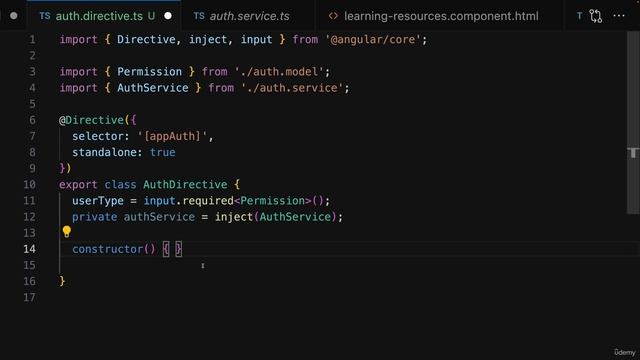Click the 'AuthDirective' class name
This screenshot has width=640, height=360.
pyautogui.click(x=185, y=184)
